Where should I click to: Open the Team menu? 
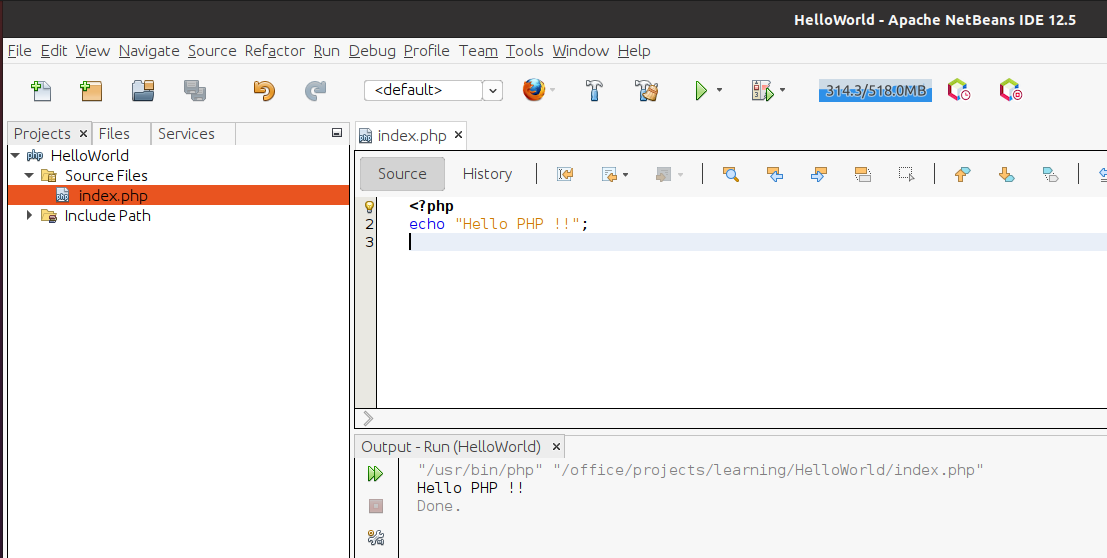tap(478, 51)
